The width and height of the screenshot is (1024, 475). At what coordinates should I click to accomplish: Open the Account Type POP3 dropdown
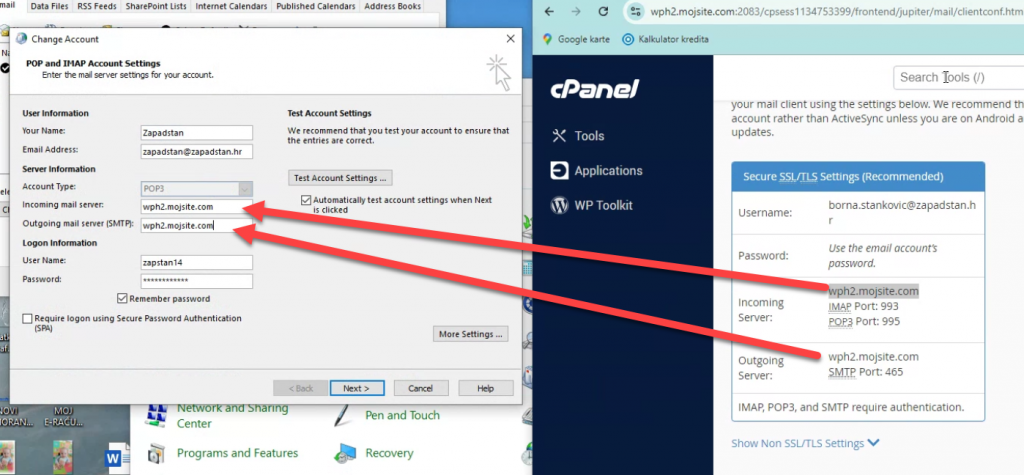196,189
